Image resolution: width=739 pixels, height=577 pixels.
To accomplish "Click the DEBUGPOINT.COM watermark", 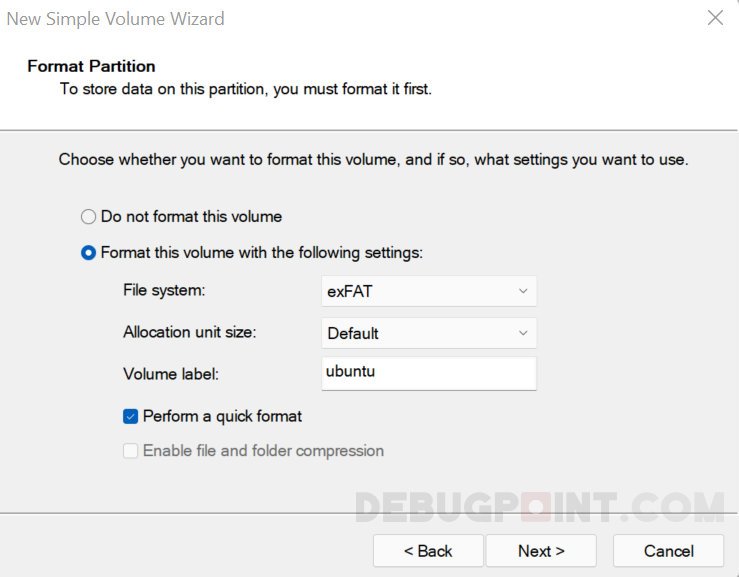I will [538, 508].
